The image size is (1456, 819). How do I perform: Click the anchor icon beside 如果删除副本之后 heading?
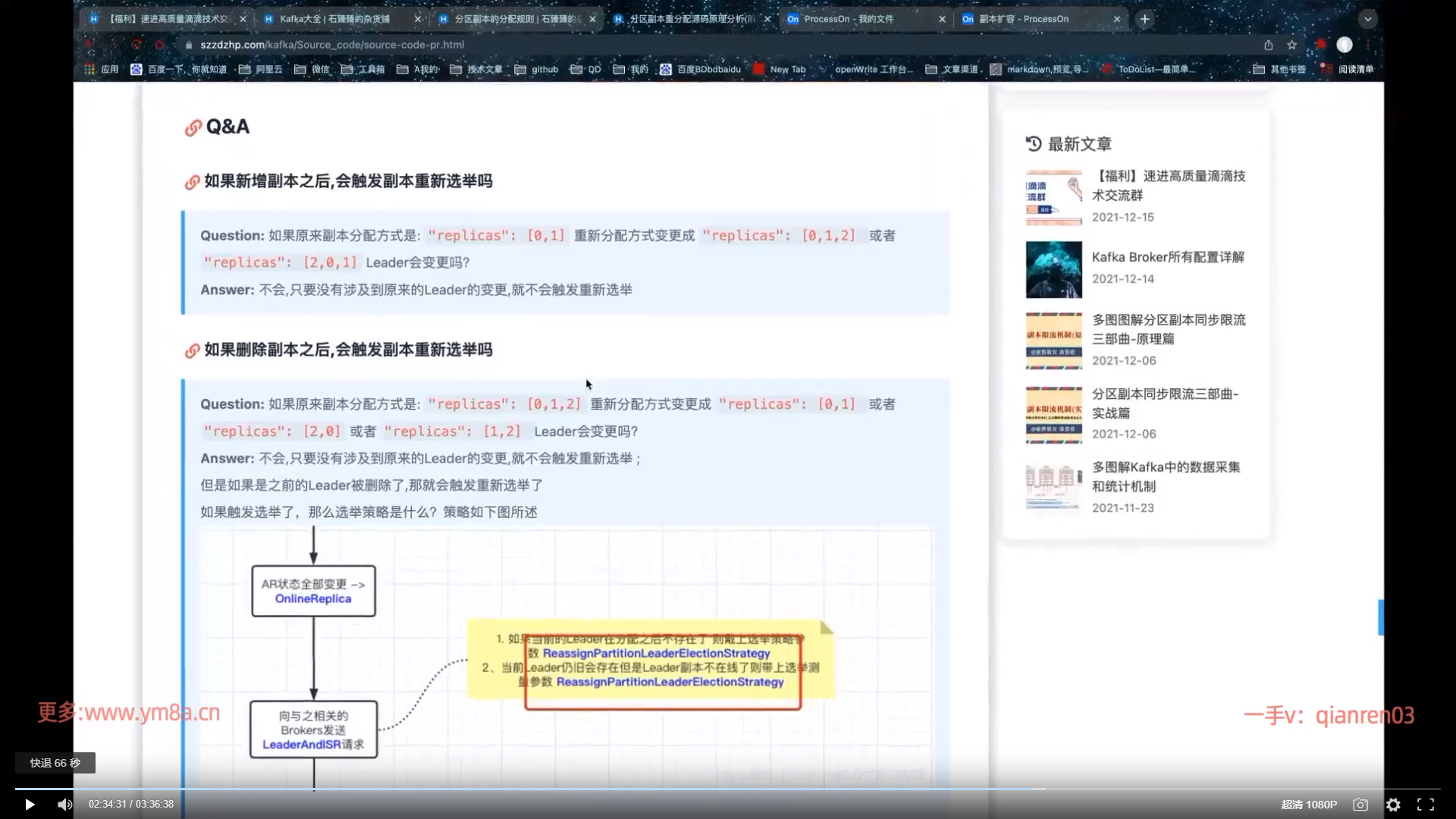point(192,351)
